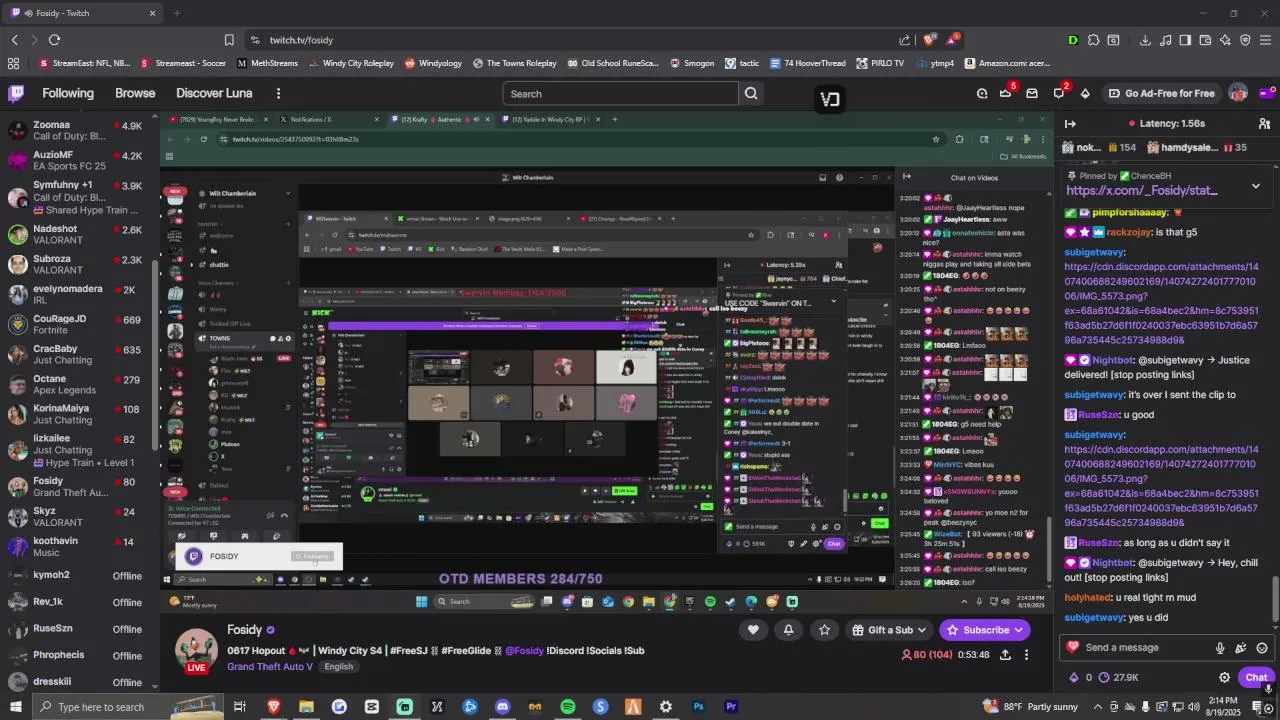This screenshot has width=1280, height=720.
Task: Open the user avatar menu
Action: pyautogui.click(x=1238, y=93)
